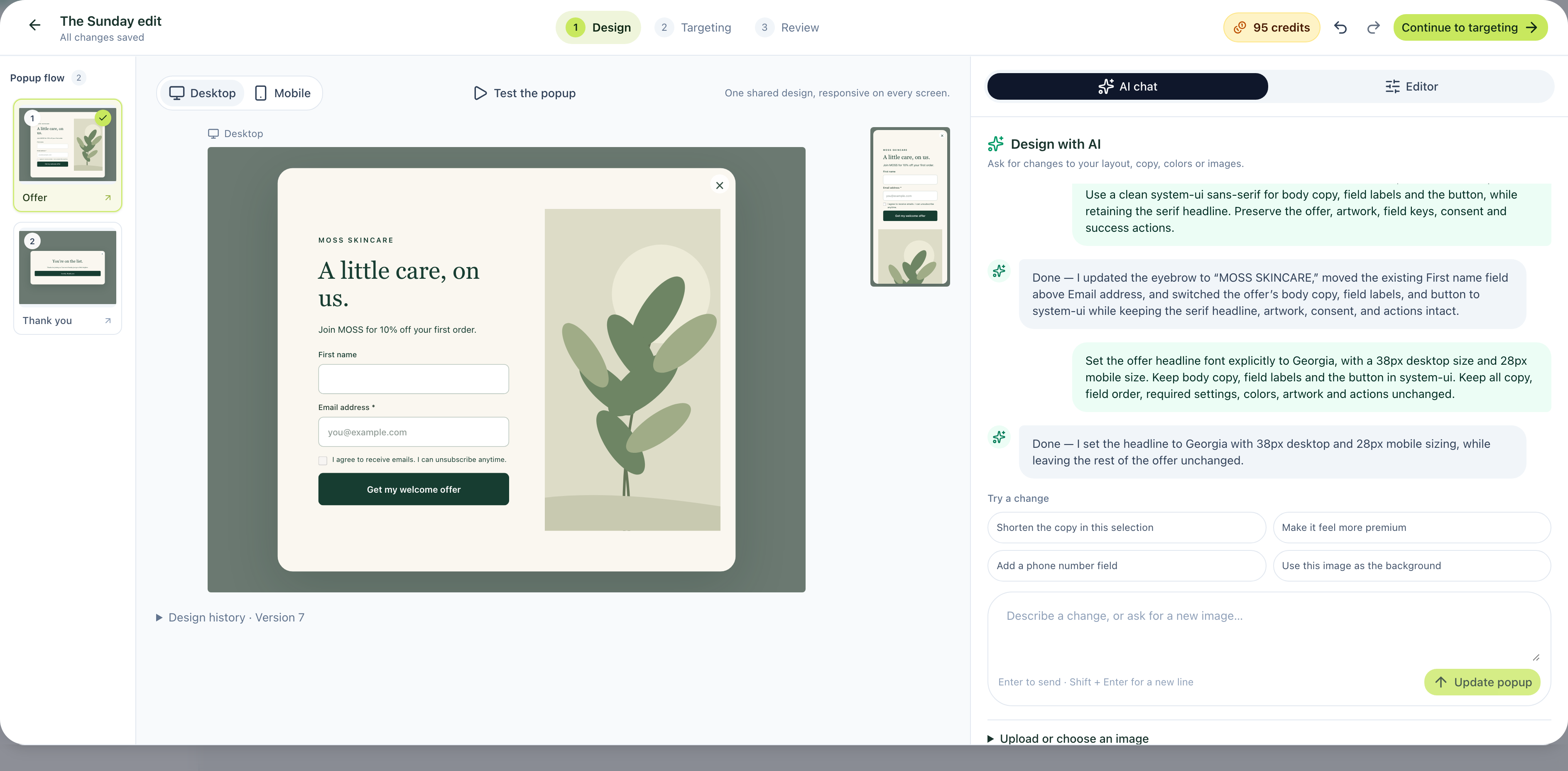Click the Email address input field
This screenshot has height=771, width=1568.
(x=413, y=432)
